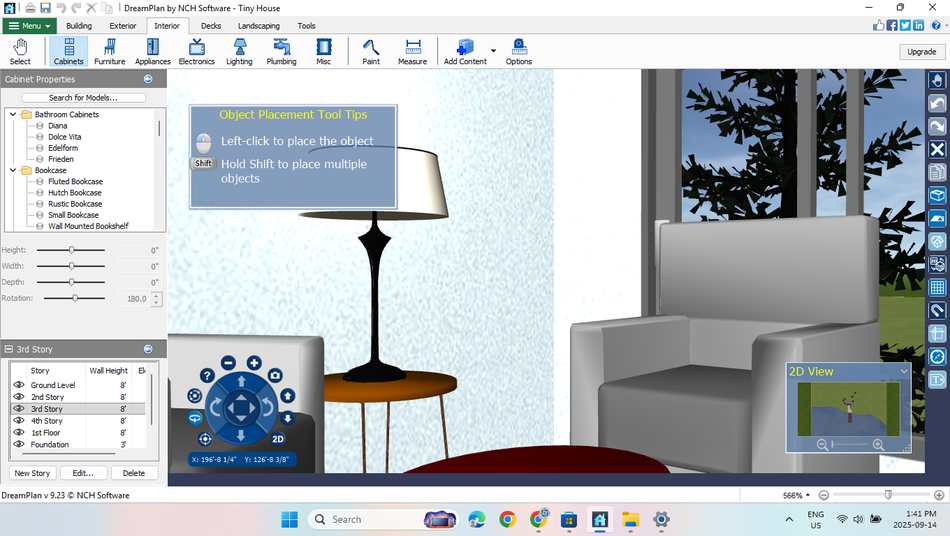Click the 2D View zoom slider

[850, 445]
